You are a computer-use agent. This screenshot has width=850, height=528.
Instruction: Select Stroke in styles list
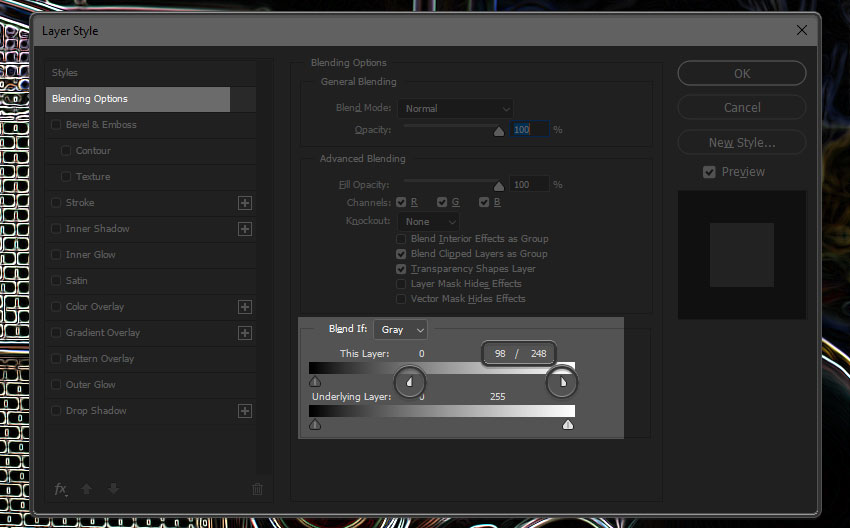coord(80,203)
